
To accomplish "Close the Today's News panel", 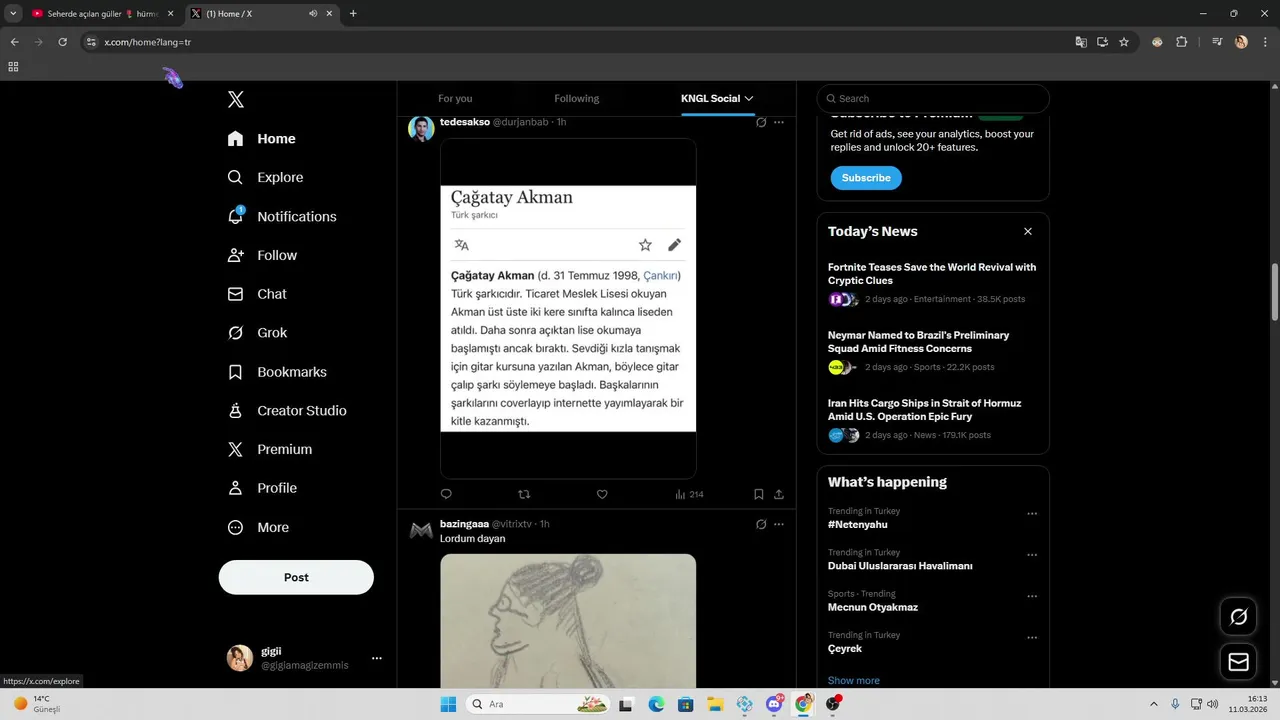I will (x=1028, y=231).
